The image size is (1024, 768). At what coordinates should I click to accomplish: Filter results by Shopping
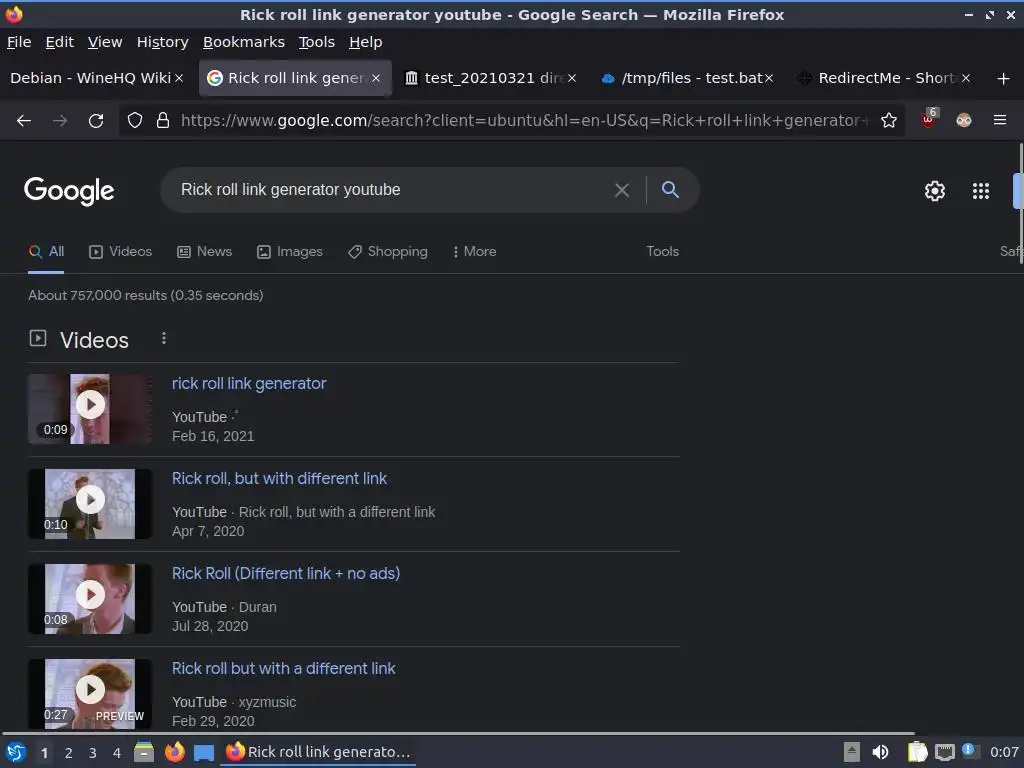point(387,251)
